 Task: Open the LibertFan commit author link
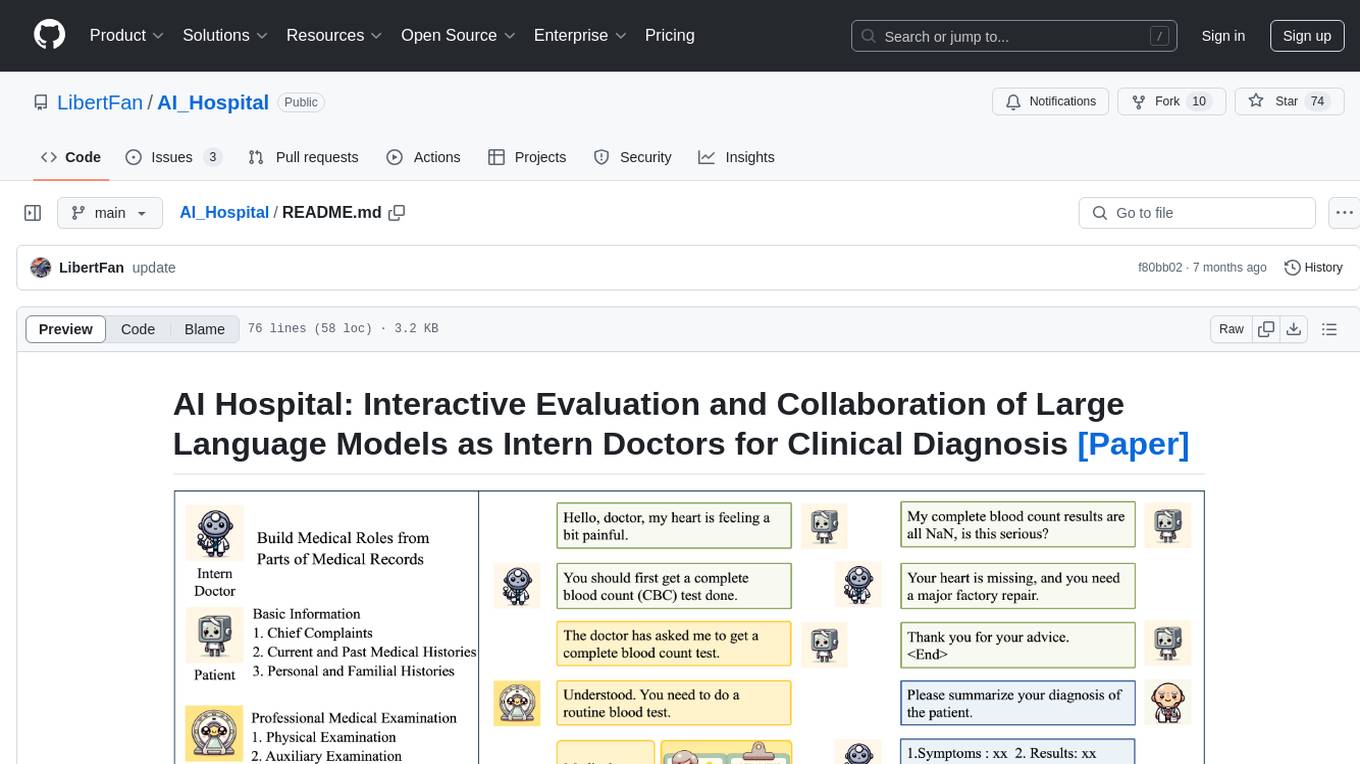pos(91,267)
